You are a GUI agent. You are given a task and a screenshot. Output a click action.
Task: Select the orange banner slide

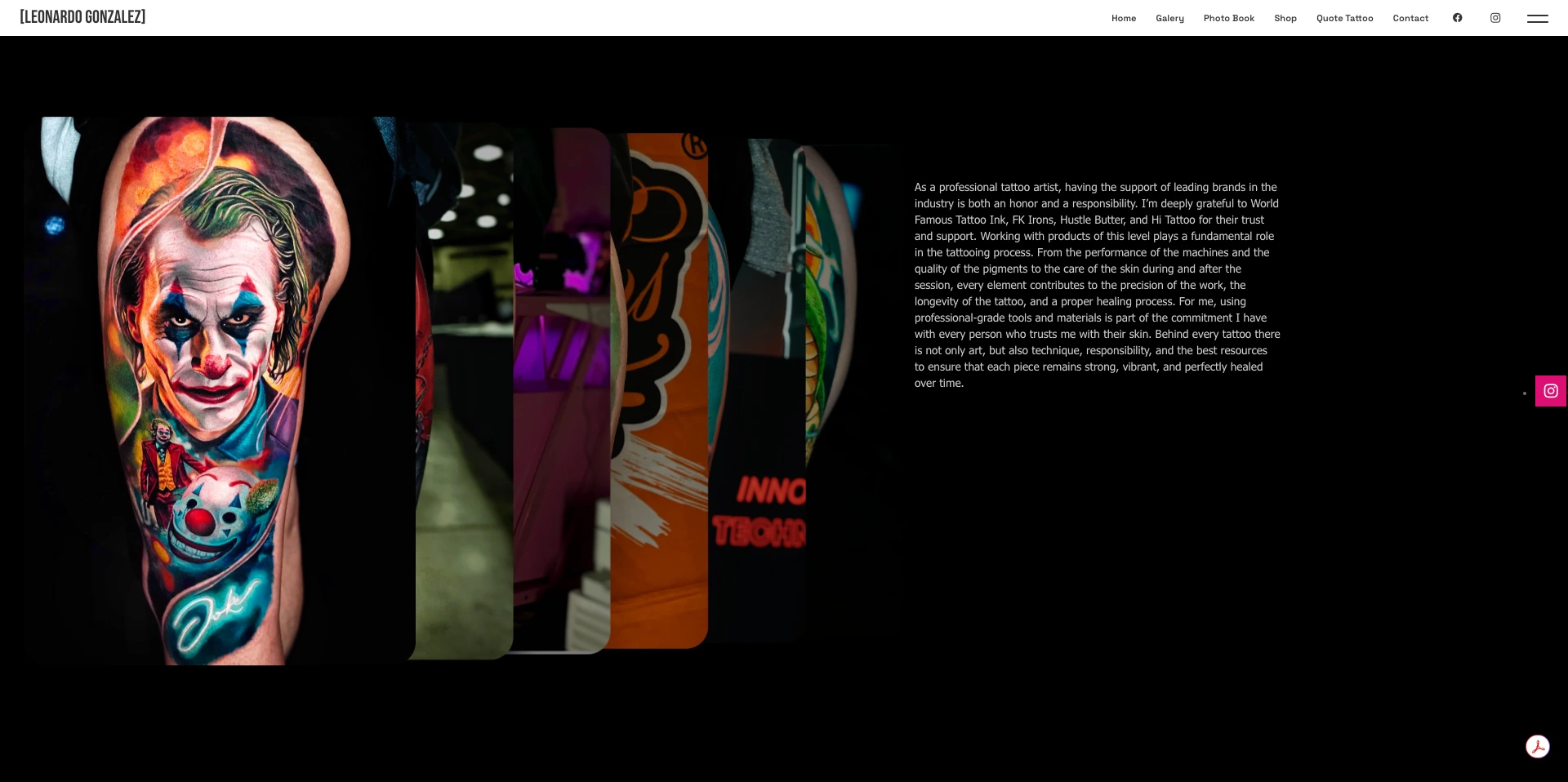click(x=659, y=391)
